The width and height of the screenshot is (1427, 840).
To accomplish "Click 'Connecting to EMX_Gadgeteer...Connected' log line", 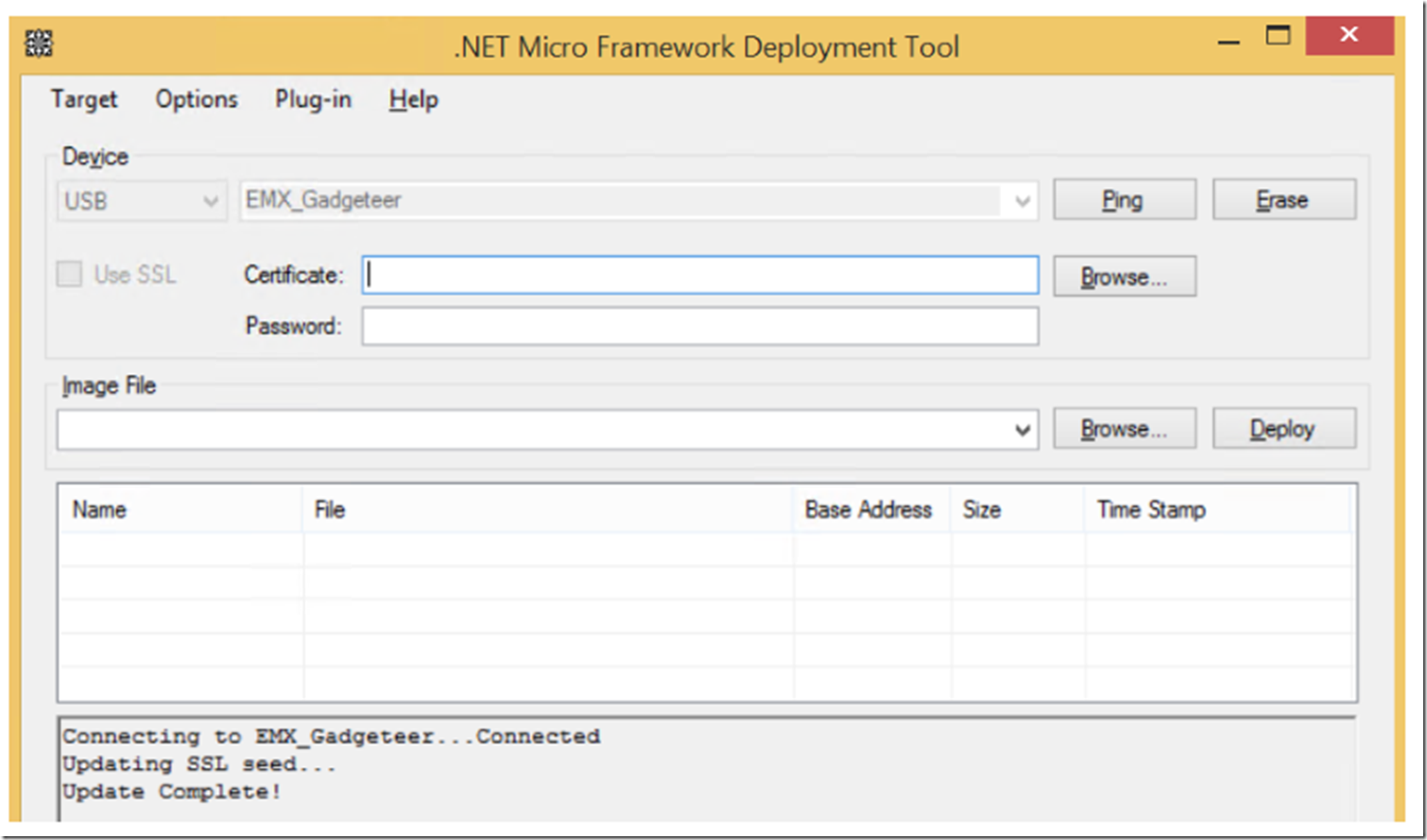I will [332, 736].
